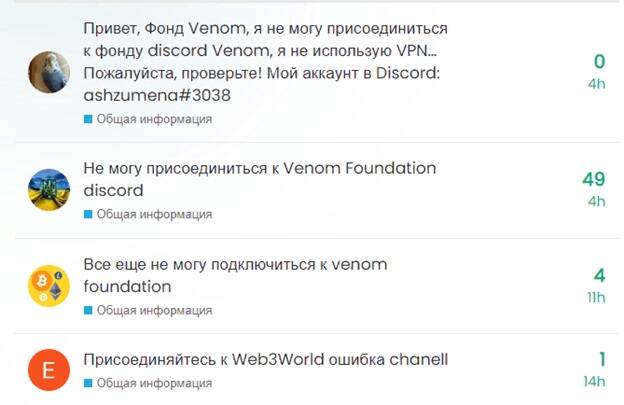Click the Bitcoin and Ethereum coin avatar
Screen dimensions: 624x405
[x=47, y=286]
